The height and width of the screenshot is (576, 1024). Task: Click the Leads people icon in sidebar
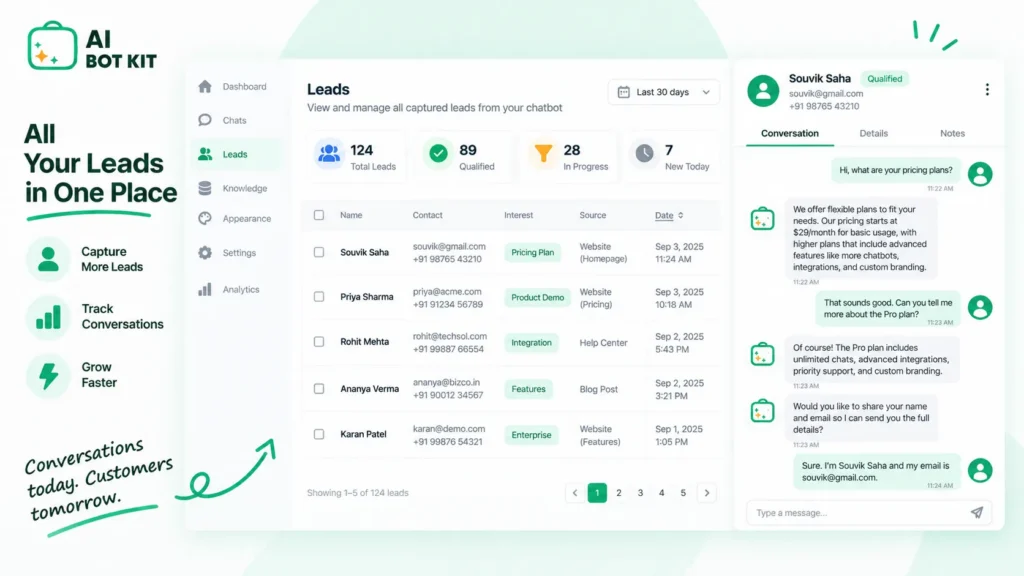coord(205,154)
